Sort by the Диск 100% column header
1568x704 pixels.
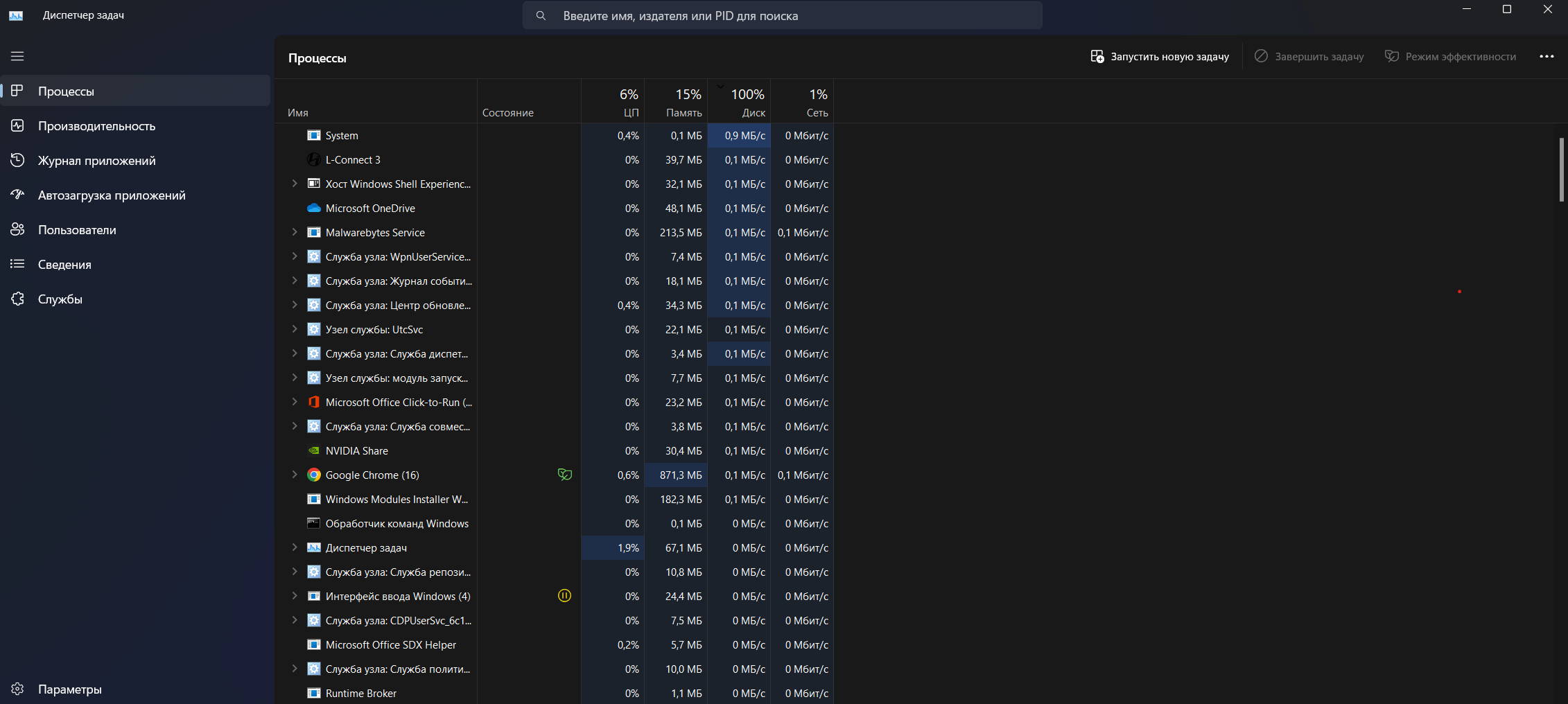pos(739,101)
